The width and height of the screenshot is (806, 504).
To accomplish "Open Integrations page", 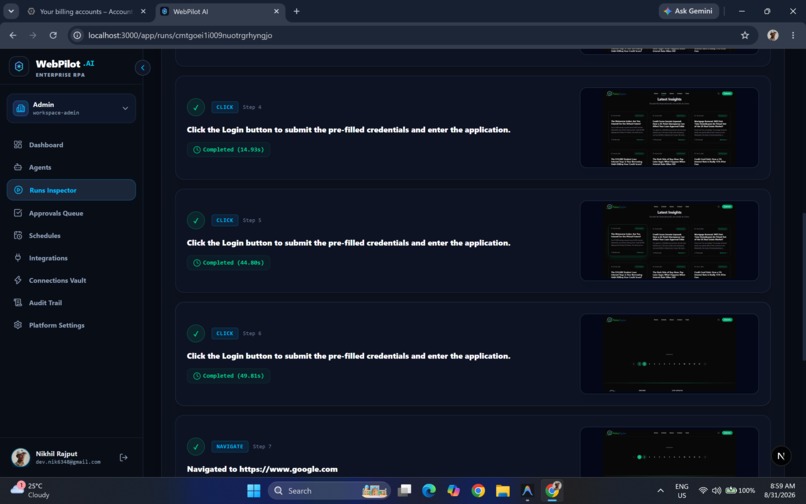I will (x=71, y=258).
